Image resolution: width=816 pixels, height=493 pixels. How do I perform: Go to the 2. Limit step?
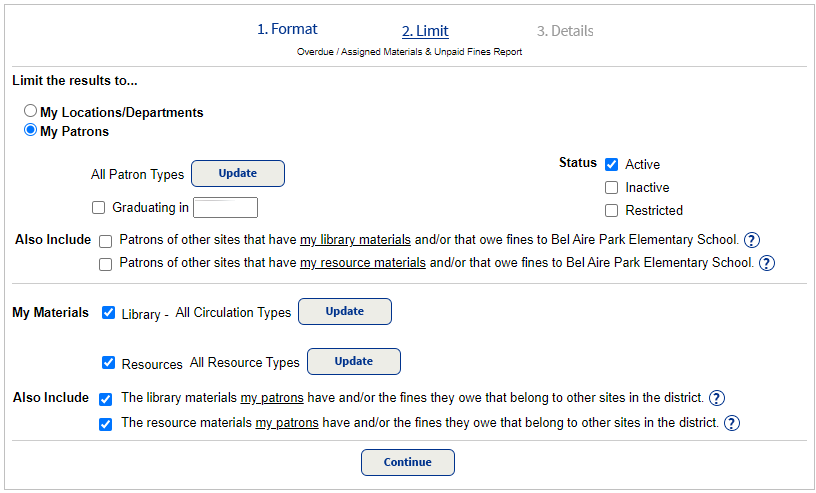click(x=425, y=31)
